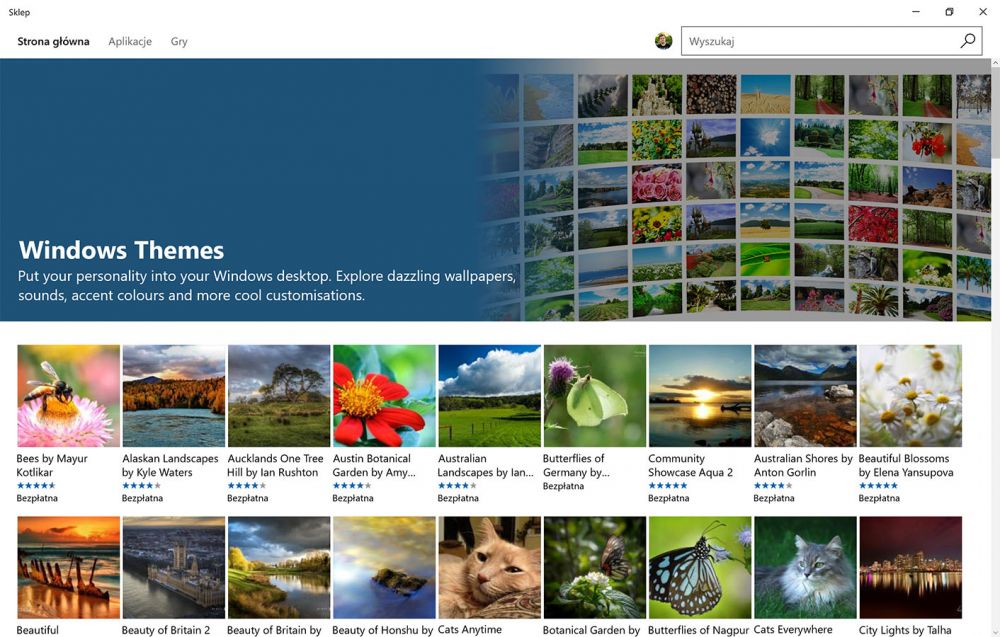Click Bezpłatna price under Australian Shores

coord(774,498)
